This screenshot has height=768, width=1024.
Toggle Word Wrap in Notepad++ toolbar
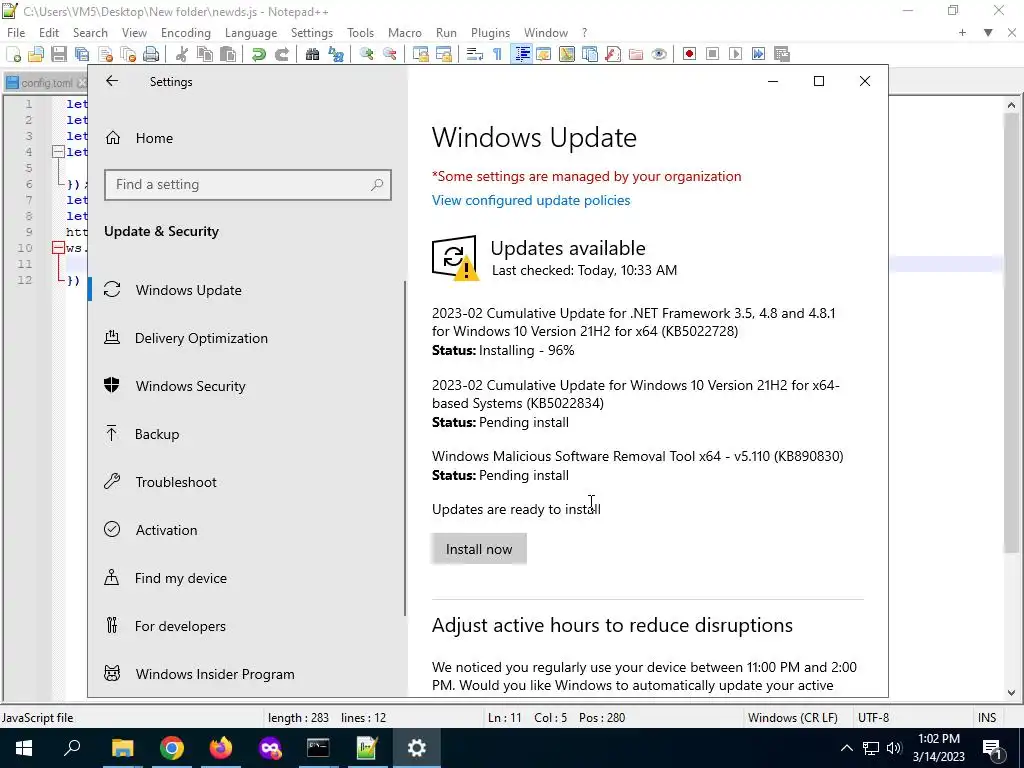475,54
